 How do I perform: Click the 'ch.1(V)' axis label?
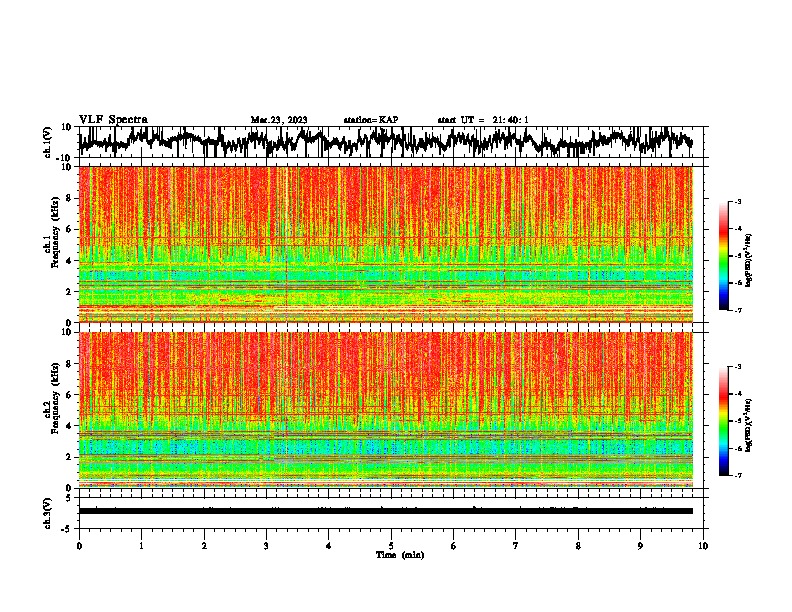[48, 142]
